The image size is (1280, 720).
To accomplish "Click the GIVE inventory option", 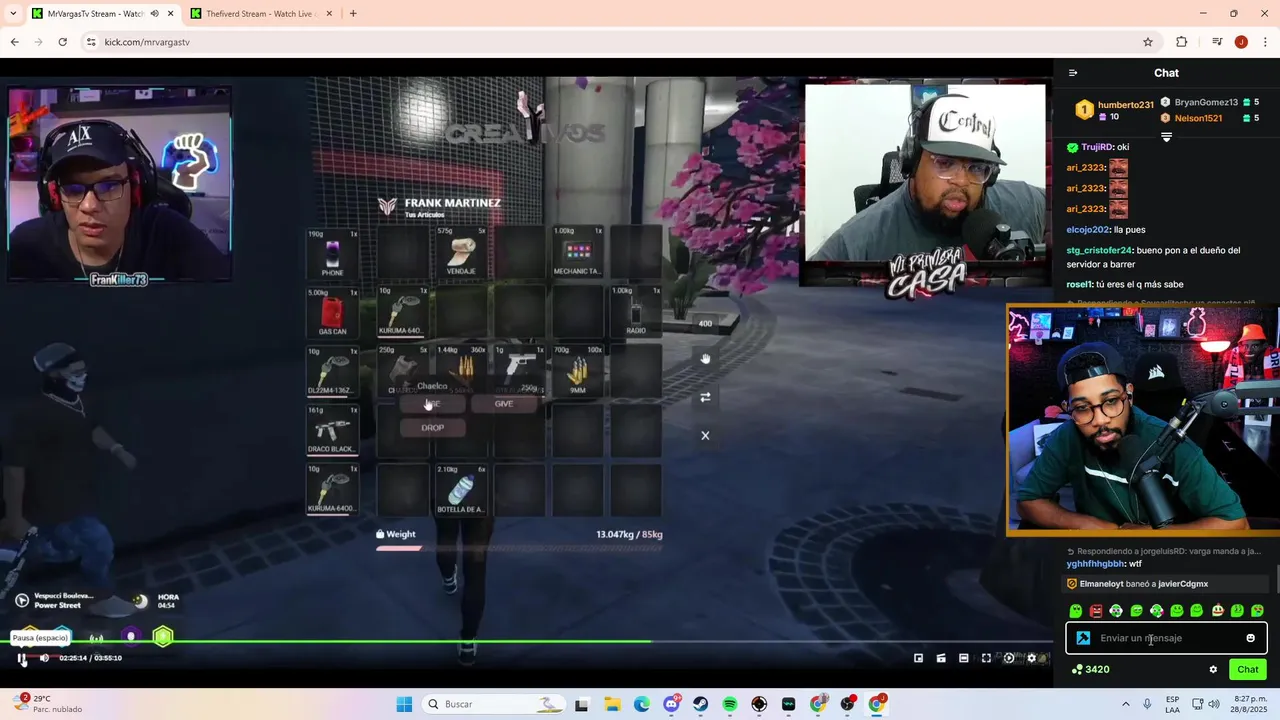I will tap(504, 404).
